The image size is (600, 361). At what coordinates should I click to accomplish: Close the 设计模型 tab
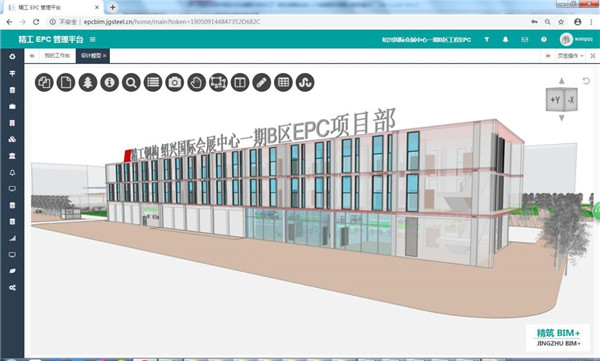(104, 56)
